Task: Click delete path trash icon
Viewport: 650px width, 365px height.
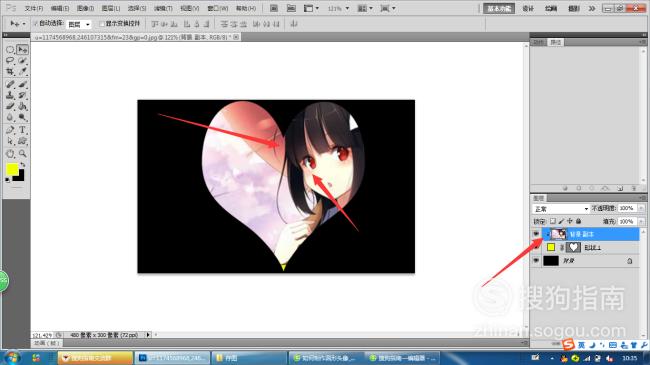Action: tap(633, 188)
